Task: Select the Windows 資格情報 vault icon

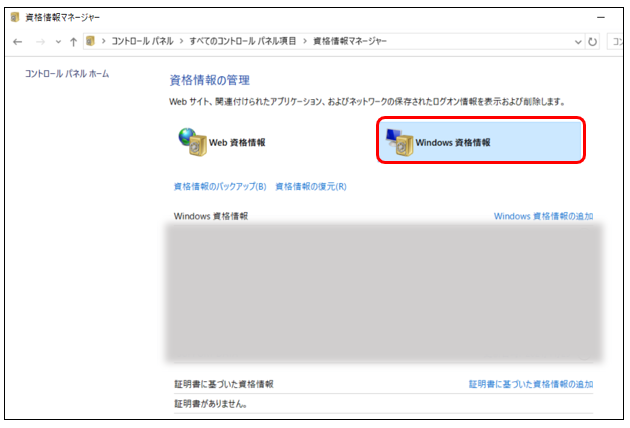Action: click(399, 142)
